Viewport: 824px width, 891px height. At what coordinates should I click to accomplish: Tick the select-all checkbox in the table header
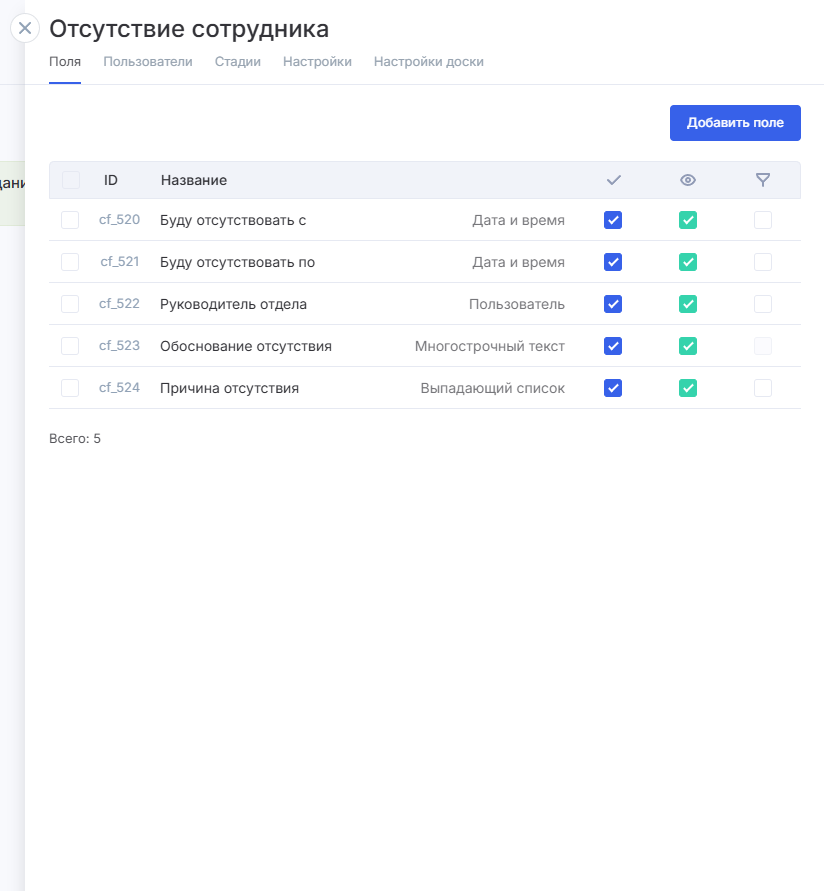[71, 180]
